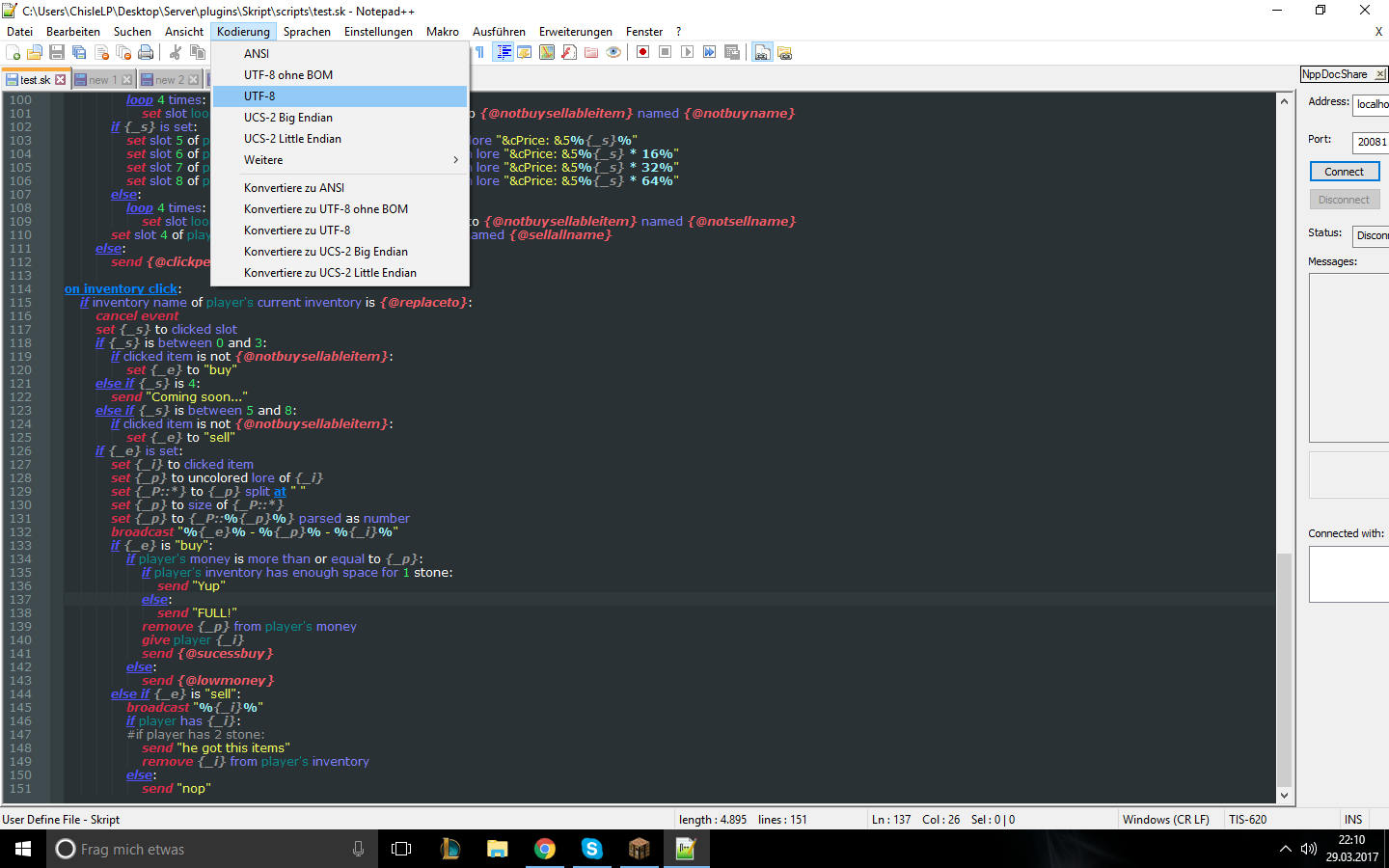The image size is (1389, 868).
Task: Create a new file from the toolbar
Action: coord(14,53)
